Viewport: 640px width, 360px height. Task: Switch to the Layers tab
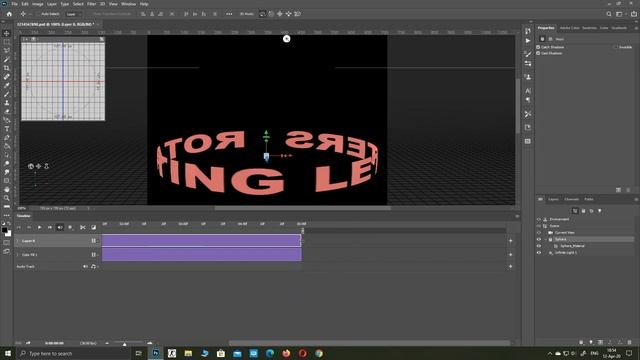pos(553,199)
